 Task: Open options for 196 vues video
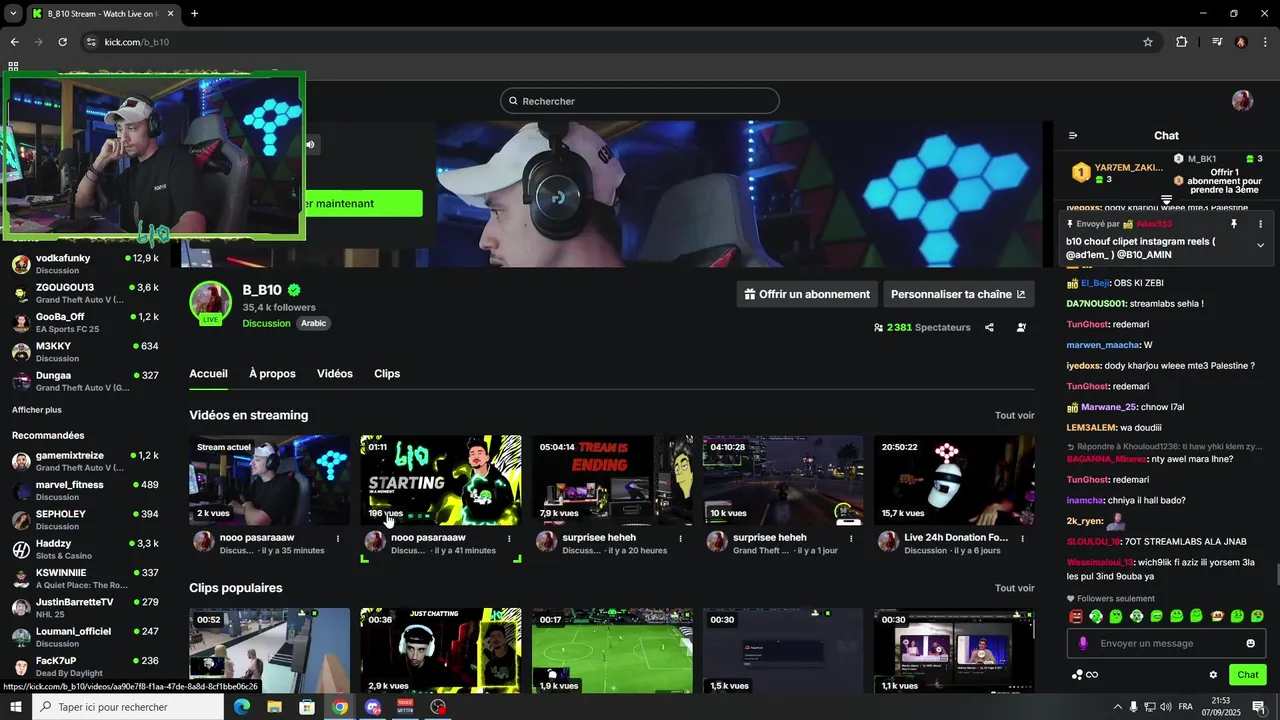pyautogui.click(x=509, y=538)
